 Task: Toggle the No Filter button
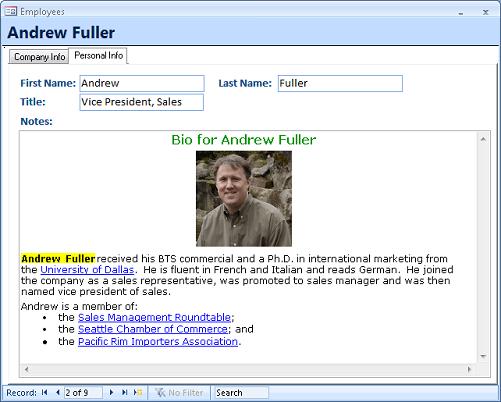coord(180,393)
